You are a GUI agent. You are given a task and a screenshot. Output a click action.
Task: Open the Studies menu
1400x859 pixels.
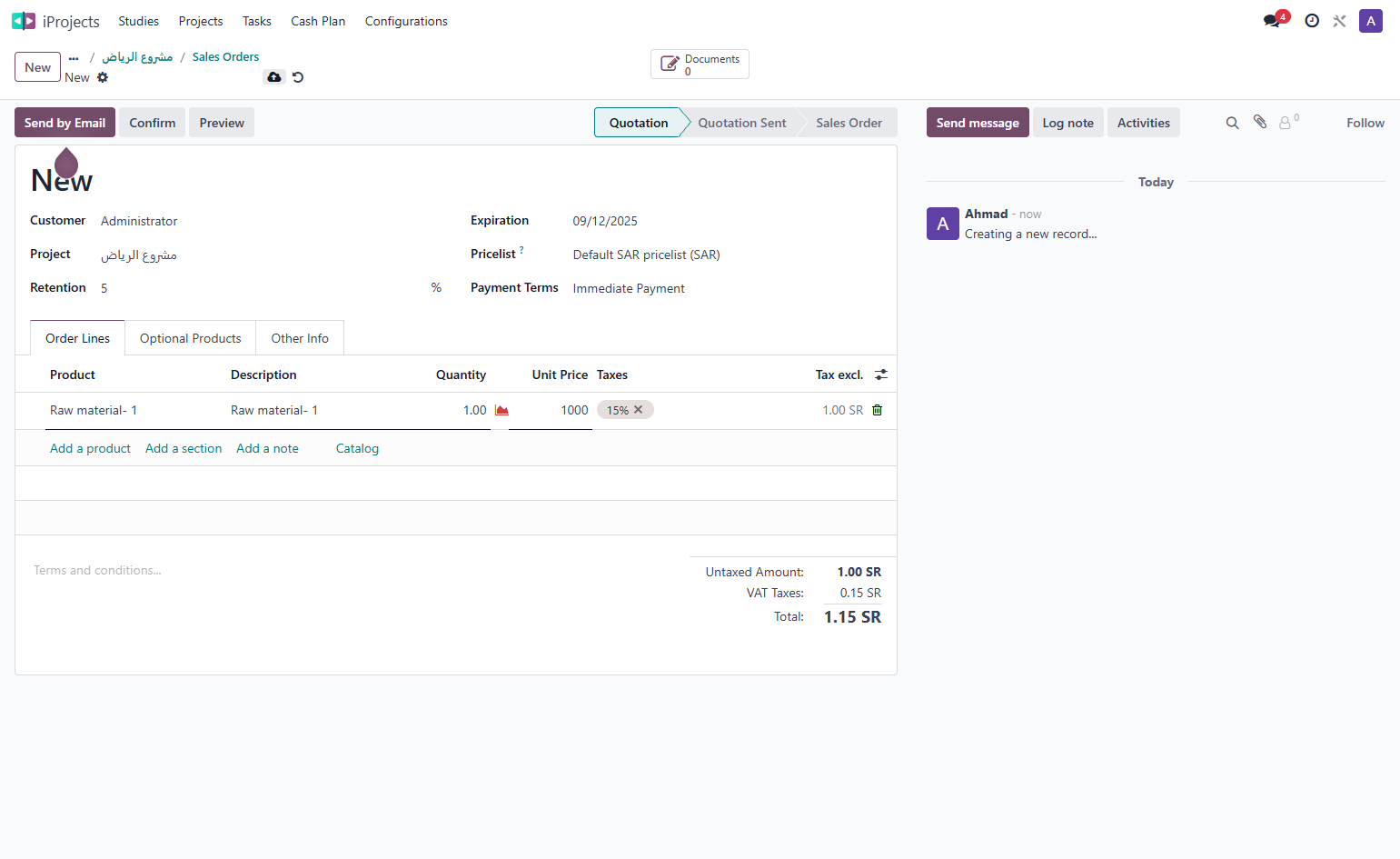tap(138, 21)
